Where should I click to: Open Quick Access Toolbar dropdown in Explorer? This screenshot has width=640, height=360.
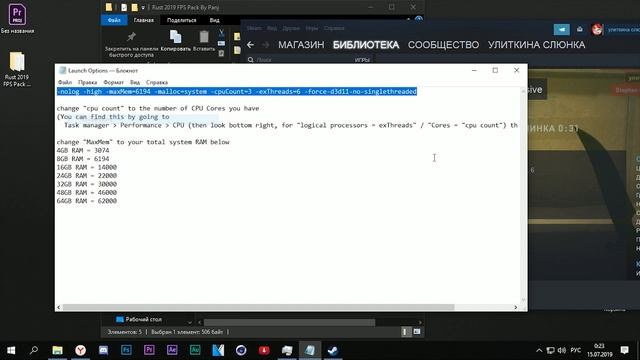pyautogui.click(x=143, y=7)
